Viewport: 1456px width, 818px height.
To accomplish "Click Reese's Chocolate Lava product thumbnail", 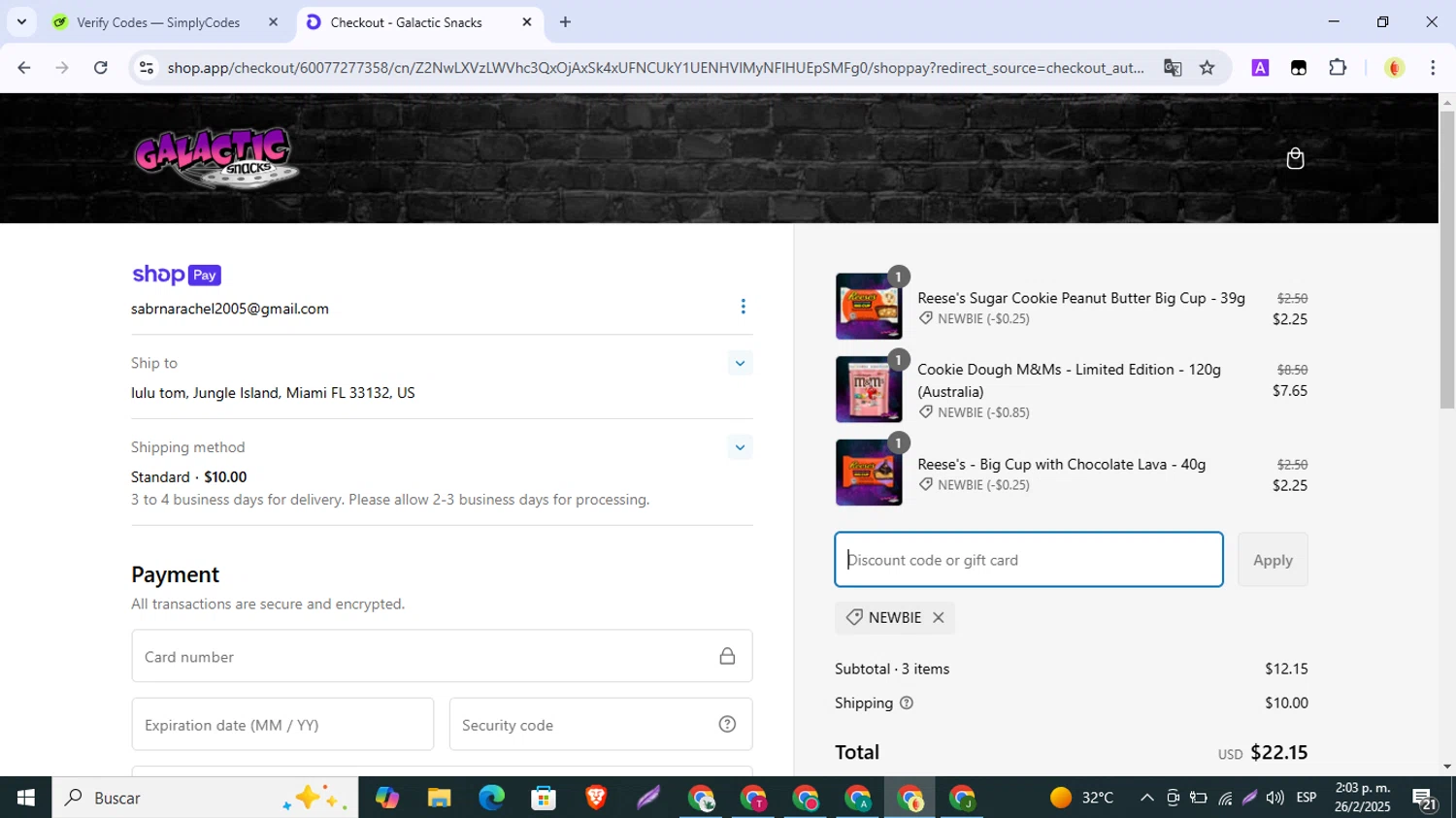I will tap(869, 473).
